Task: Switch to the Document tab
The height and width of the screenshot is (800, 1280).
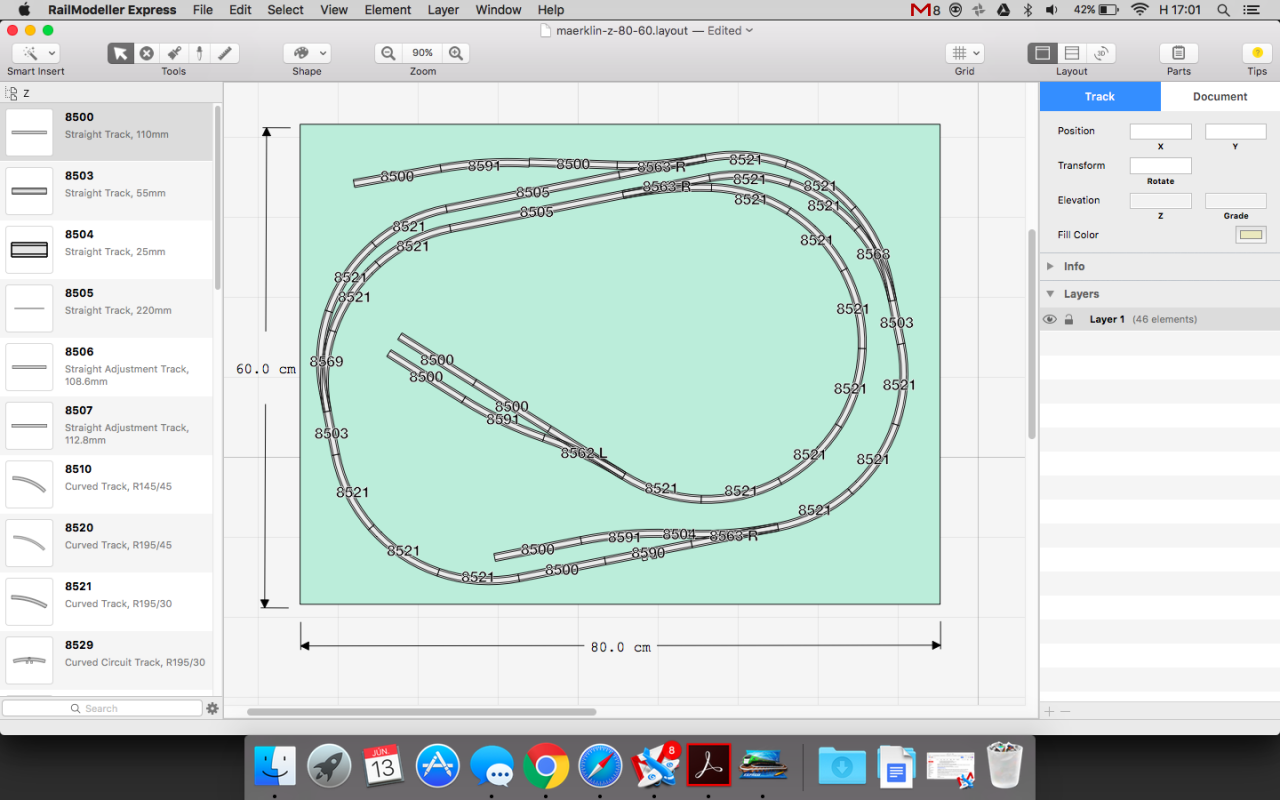Action: click(1219, 97)
